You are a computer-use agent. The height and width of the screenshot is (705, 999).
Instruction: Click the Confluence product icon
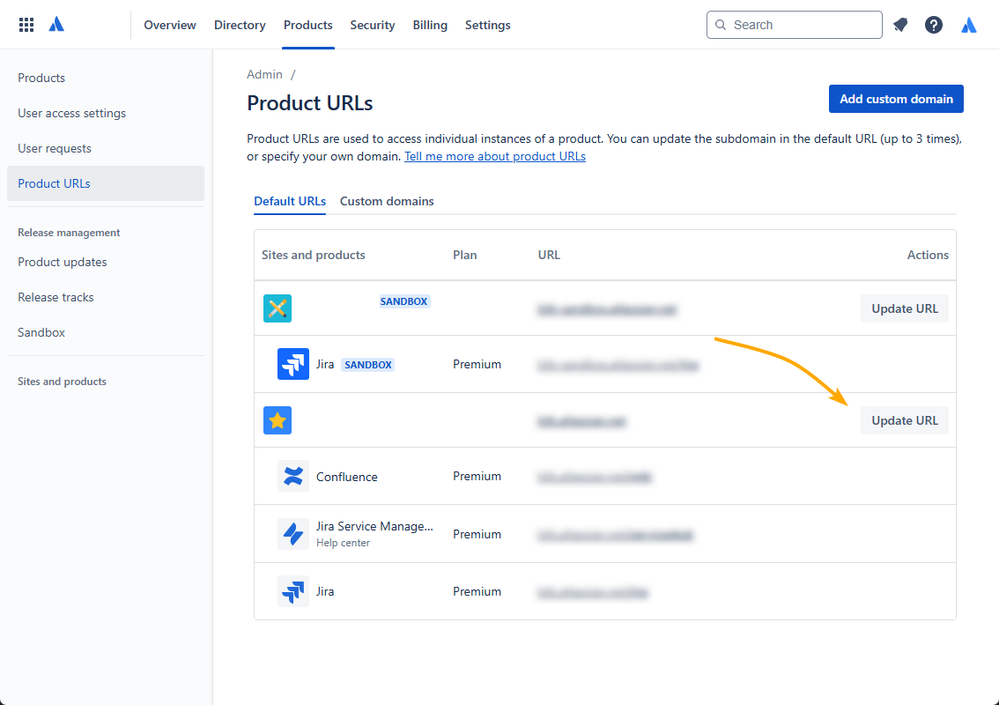[293, 476]
